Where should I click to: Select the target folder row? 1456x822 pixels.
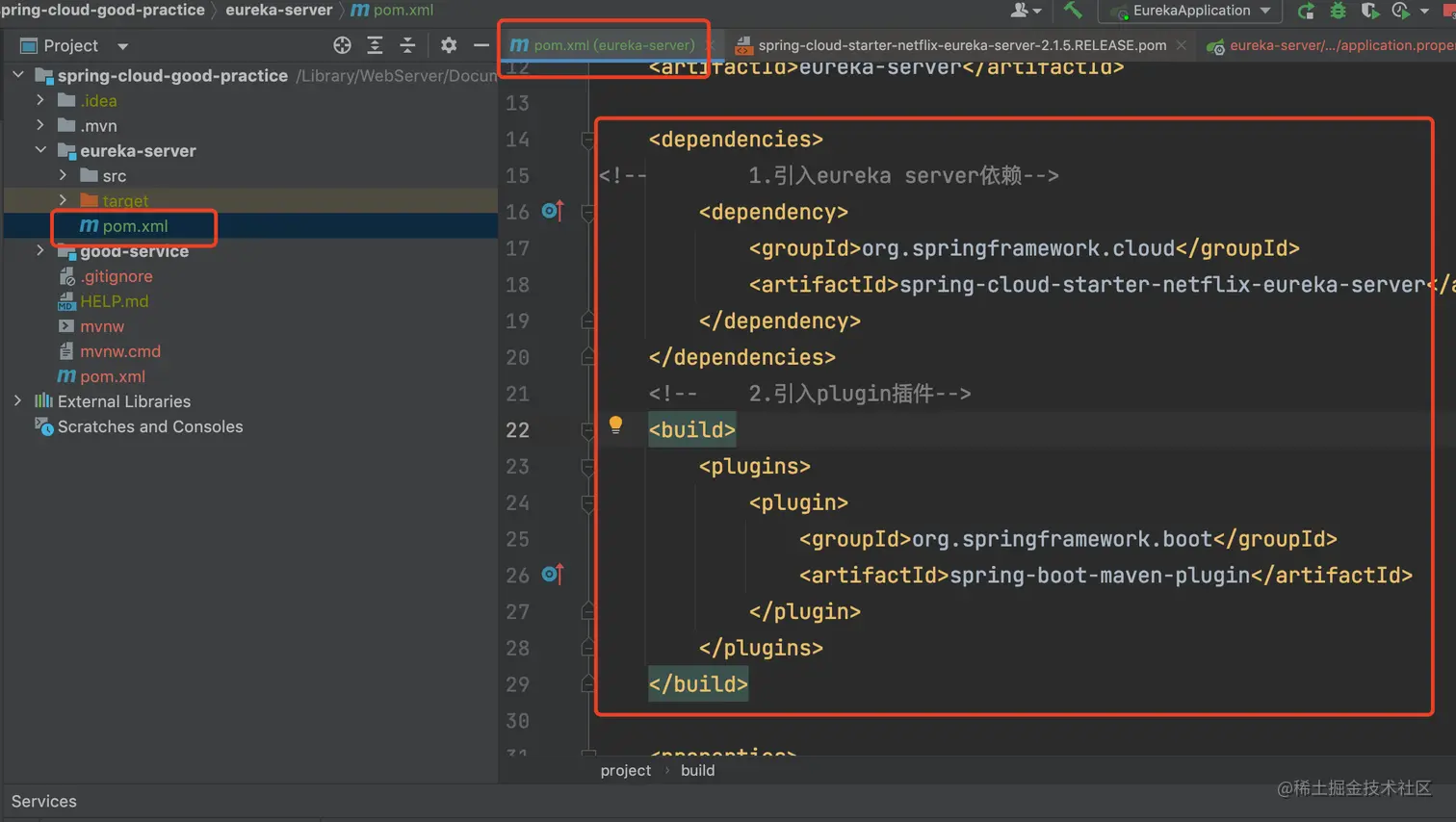250,201
